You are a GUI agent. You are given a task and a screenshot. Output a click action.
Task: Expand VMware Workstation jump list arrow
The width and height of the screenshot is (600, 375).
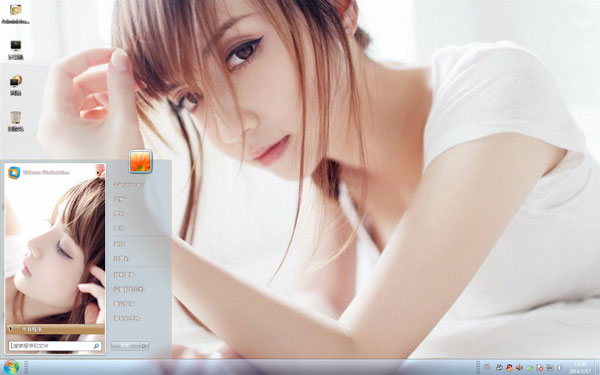click(x=98, y=173)
